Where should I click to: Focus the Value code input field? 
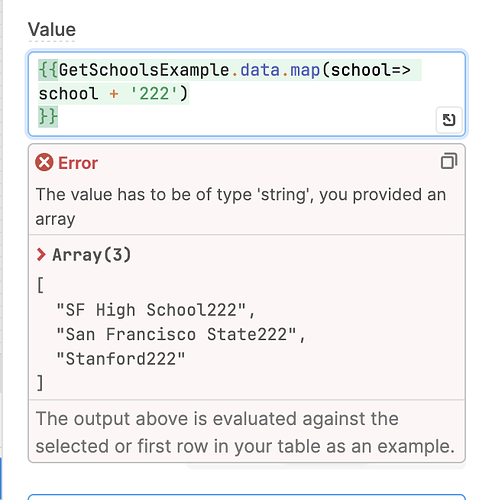coord(247,94)
